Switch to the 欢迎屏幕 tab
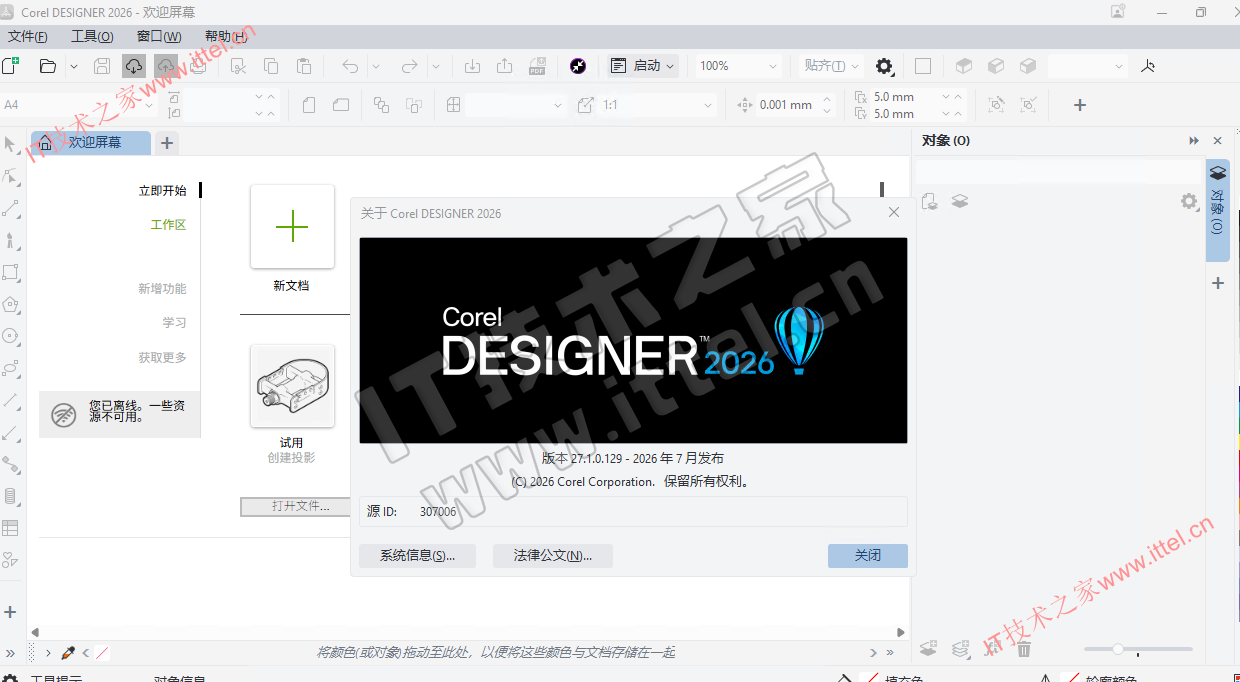This screenshot has width=1240, height=682. pyautogui.click(x=91, y=143)
